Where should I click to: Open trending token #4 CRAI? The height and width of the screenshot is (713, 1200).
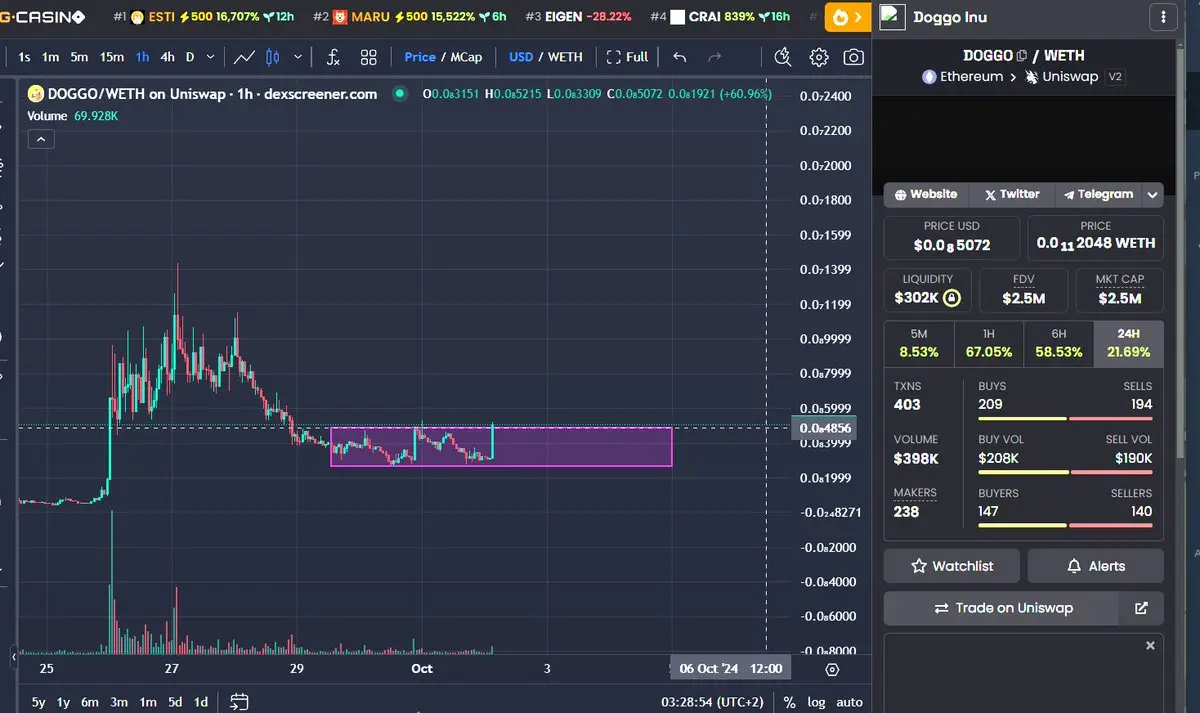click(x=720, y=17)
